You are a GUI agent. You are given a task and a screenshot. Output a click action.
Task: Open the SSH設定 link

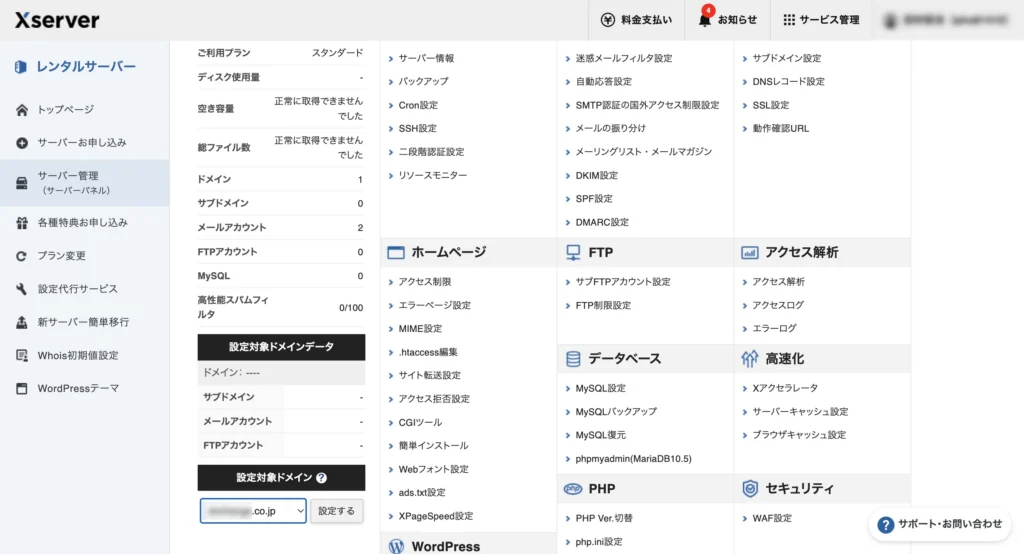coord(418,128)
